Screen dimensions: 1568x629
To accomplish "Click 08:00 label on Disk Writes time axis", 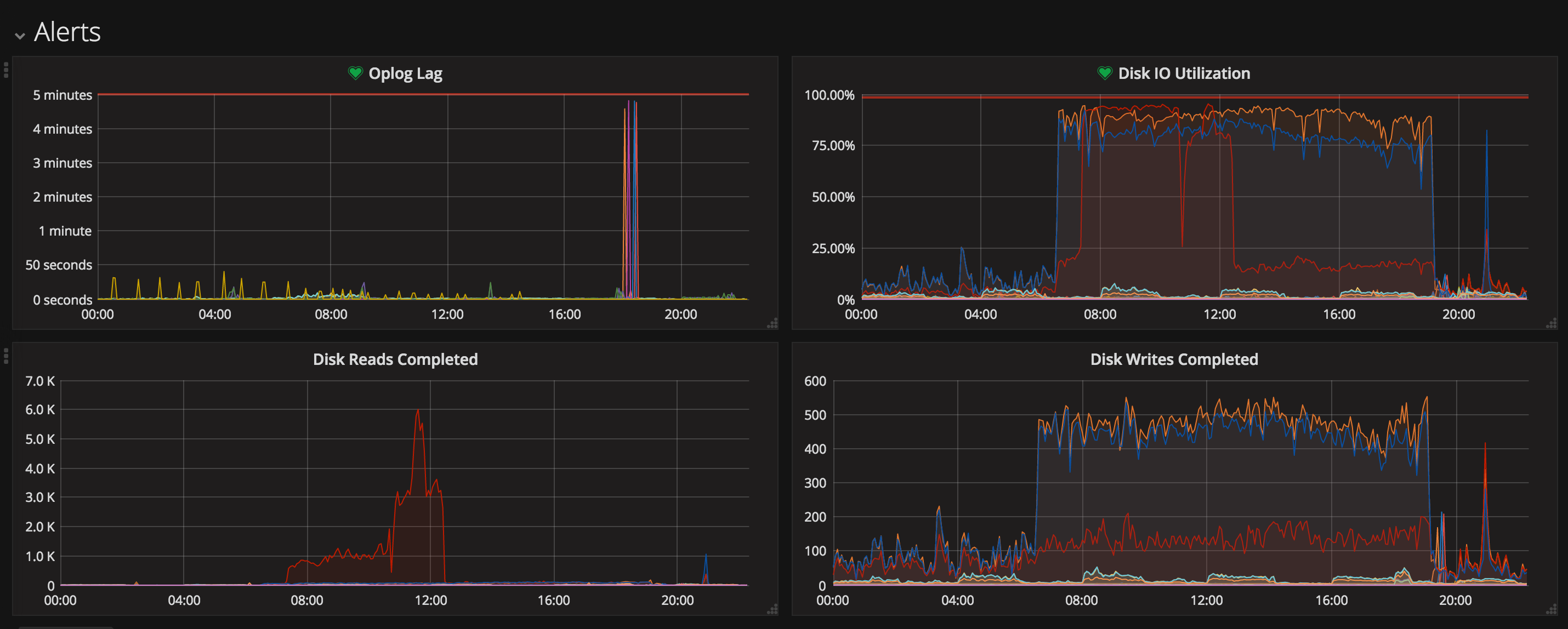I will [x=1081, y=601].
